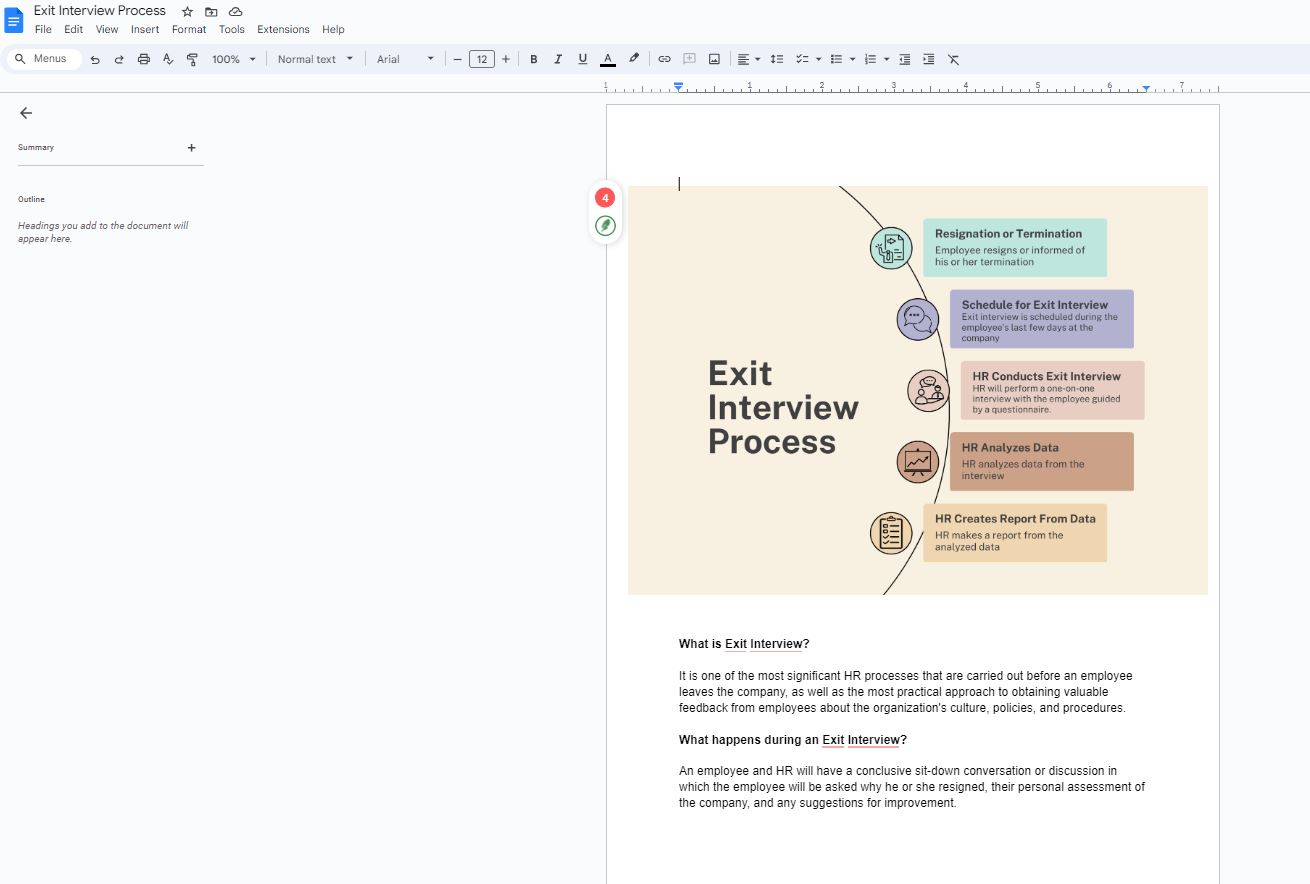Screen dimensions: 1310x884
Task: Open the 100% zoom dropdown
Action: pos(234,59)
